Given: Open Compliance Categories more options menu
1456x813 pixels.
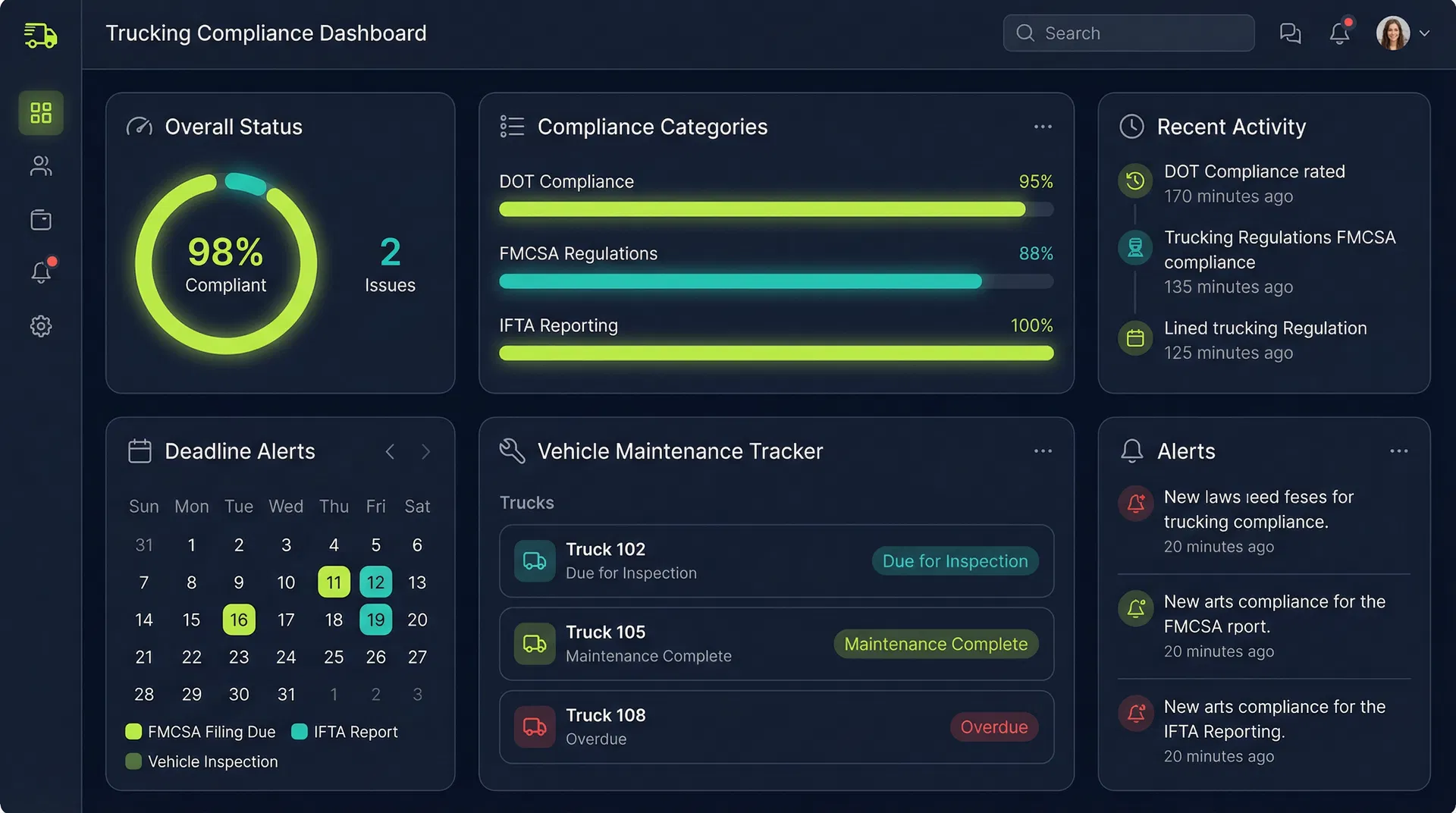Looking at the screenshot, I should click(x=1043, y=127).
